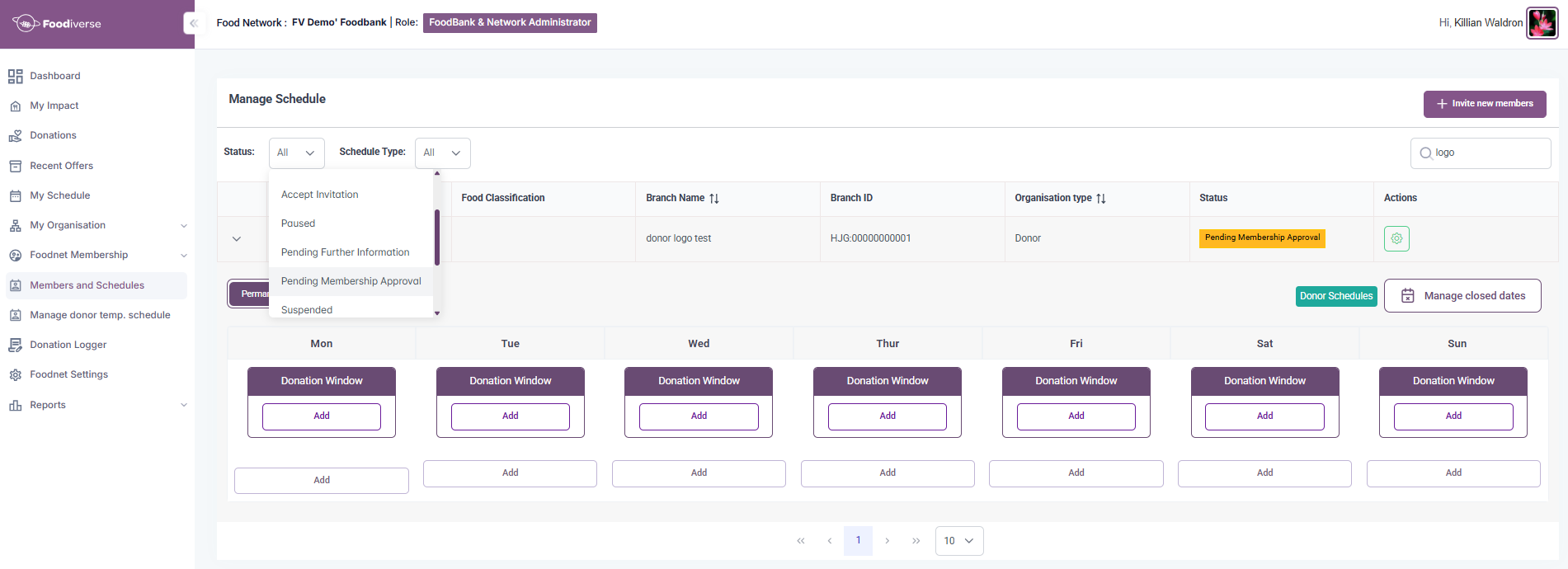
Task: Click the Members and Schedules icon
Action: [x=15, y=285]
